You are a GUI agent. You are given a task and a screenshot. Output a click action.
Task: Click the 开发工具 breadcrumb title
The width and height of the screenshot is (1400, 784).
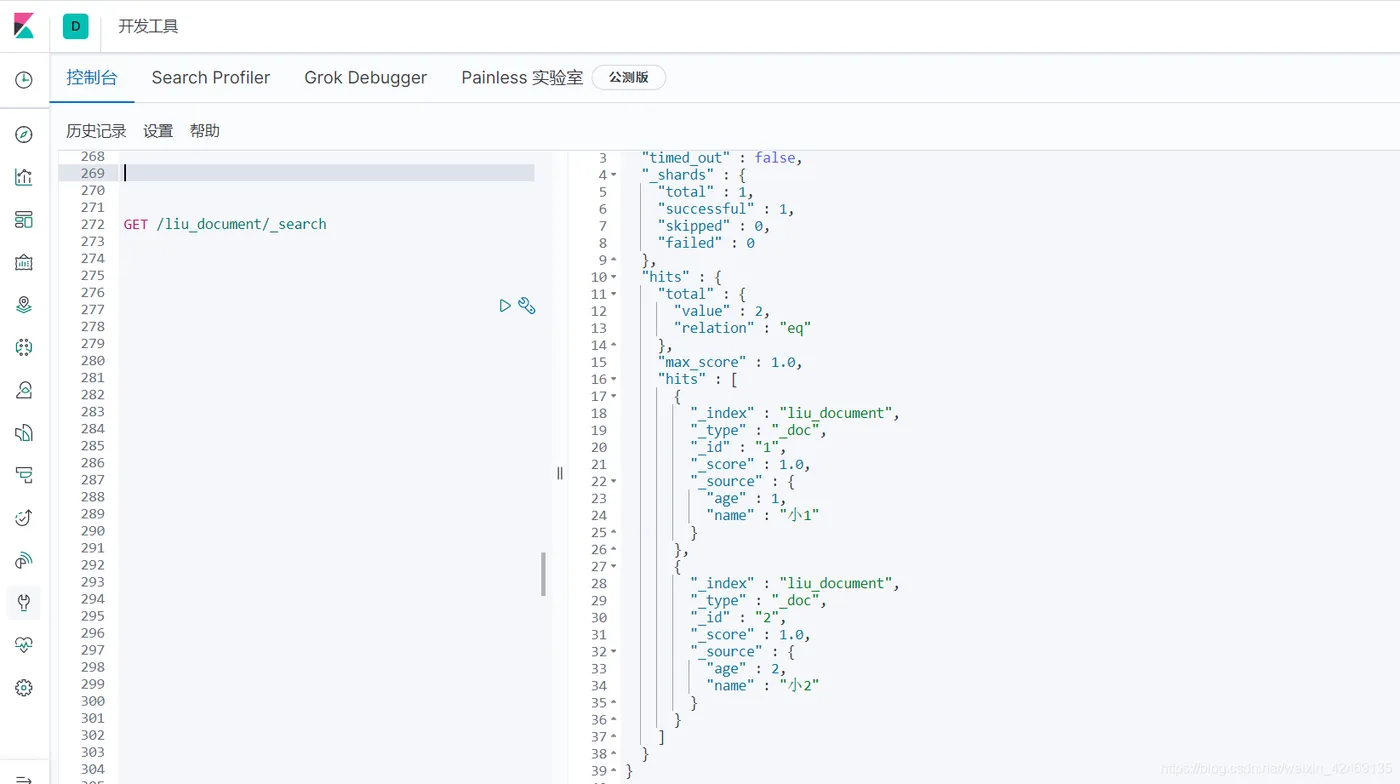point(148,26)
